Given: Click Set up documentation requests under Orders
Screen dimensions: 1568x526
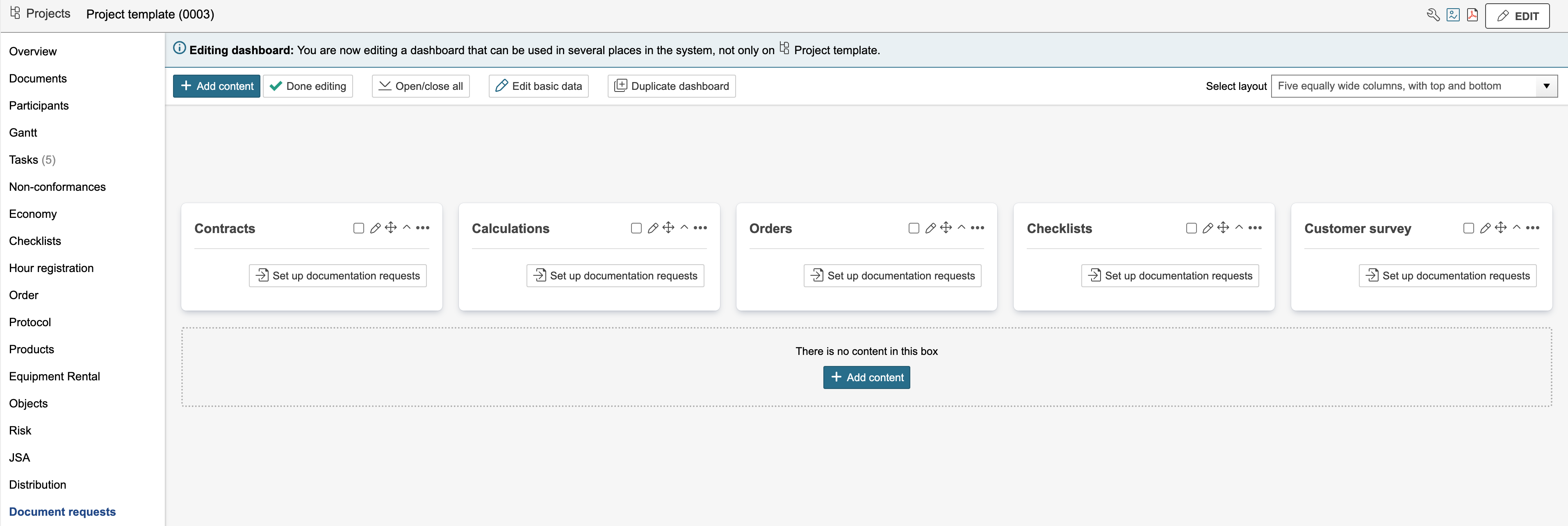Looking at the screenshot, I should [892, 276].
